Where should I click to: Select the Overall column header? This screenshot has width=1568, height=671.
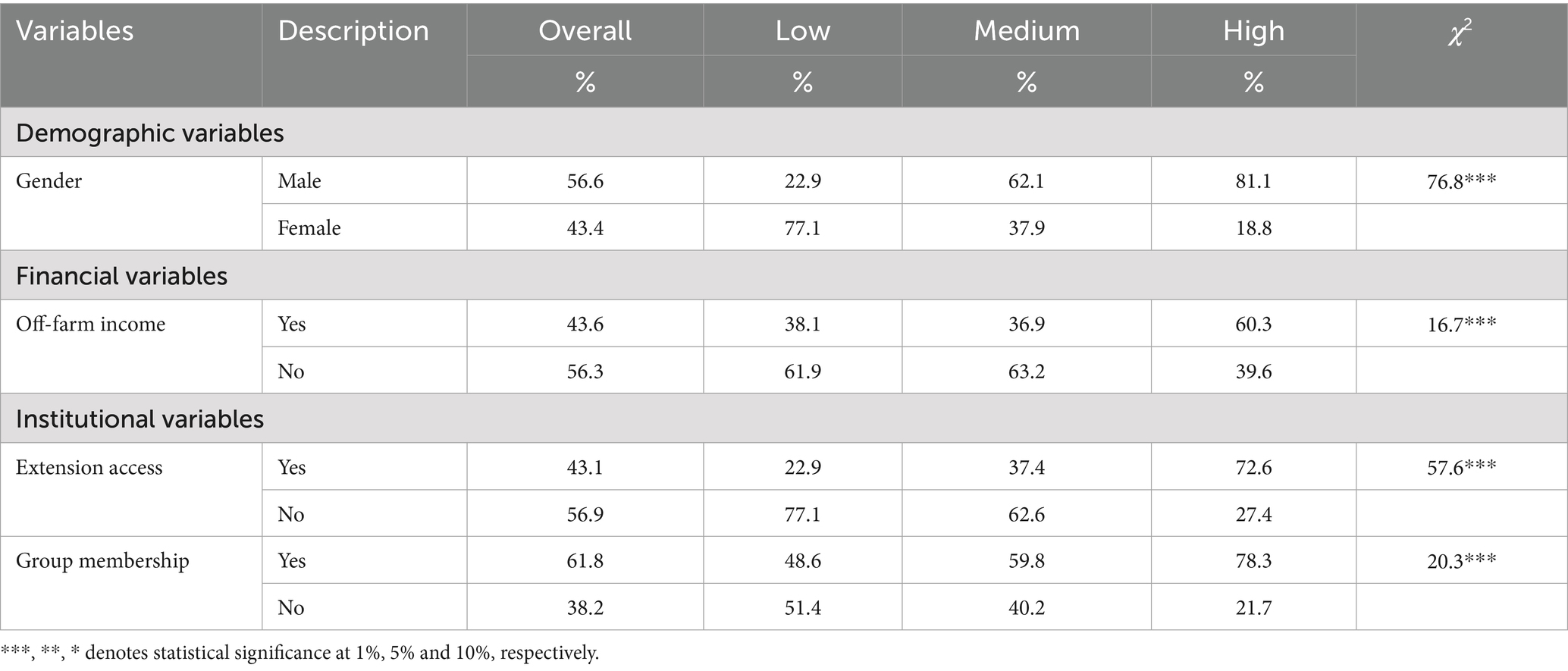(x=585, y=31)
